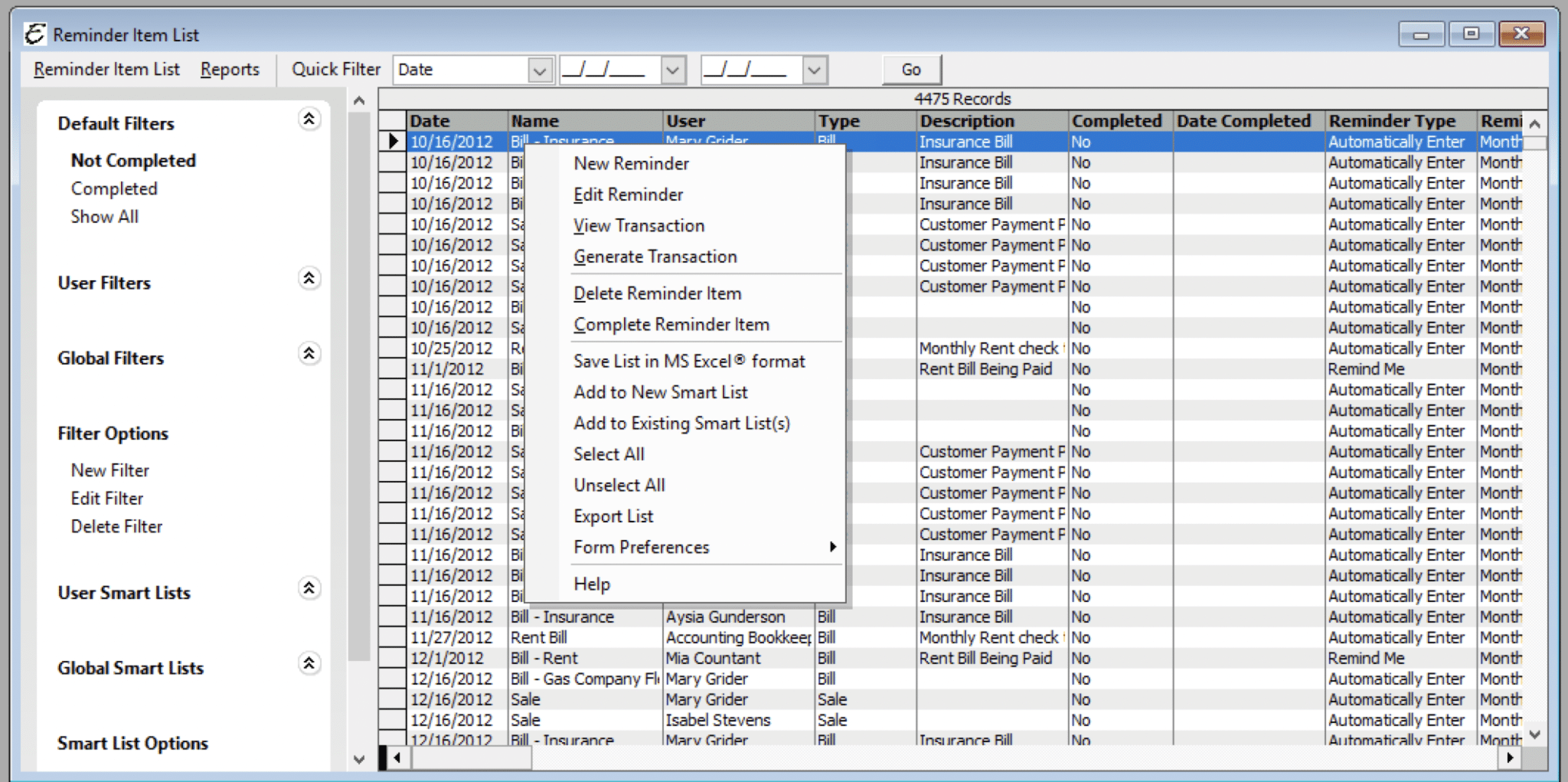Collapse the Global Filters section chevron

(309, 353)
